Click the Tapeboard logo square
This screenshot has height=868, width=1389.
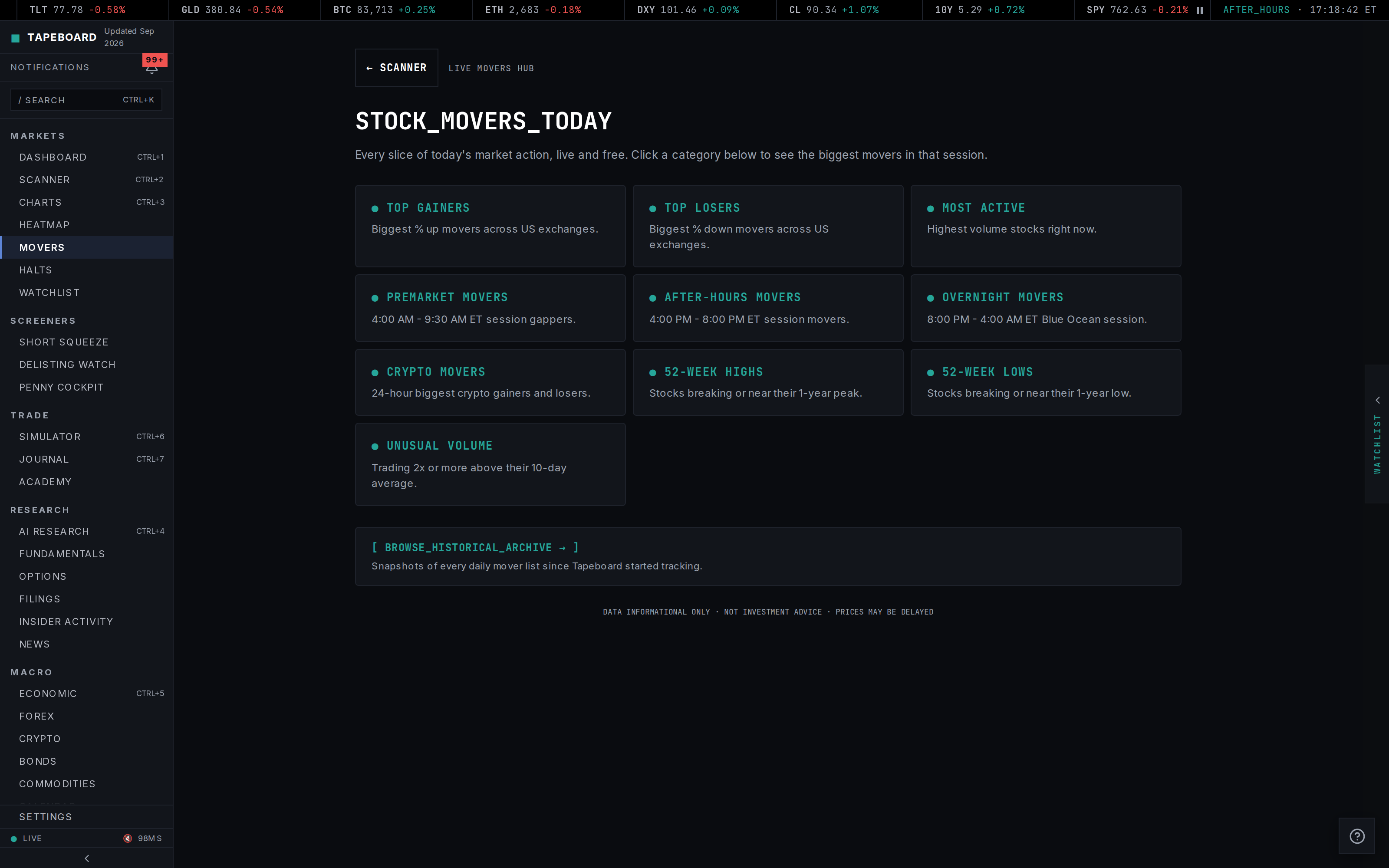pyautogui.click(x=16, y=38)
